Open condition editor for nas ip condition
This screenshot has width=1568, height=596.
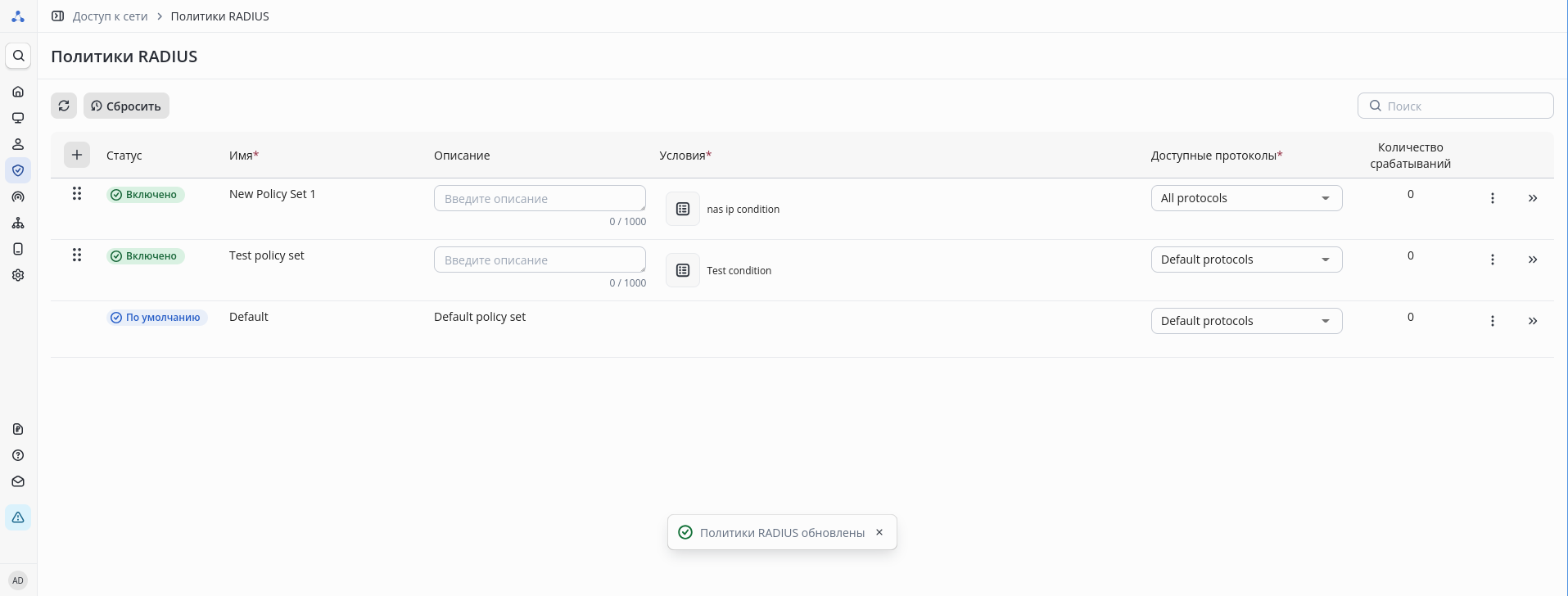point(683,209)
